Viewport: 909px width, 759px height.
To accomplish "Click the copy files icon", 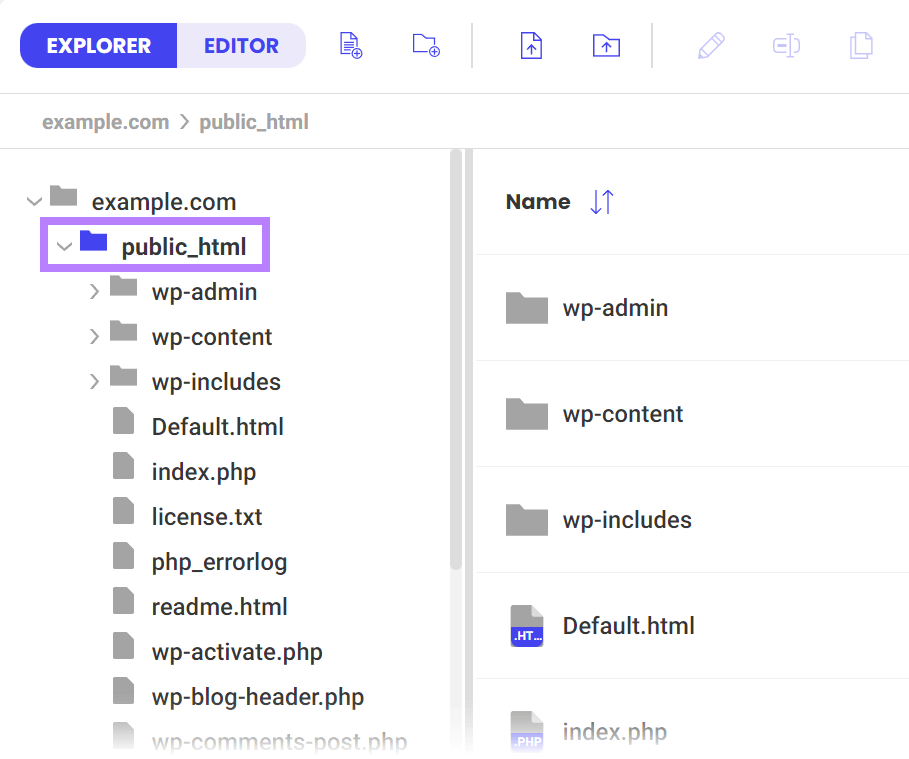I will (861, 45).
